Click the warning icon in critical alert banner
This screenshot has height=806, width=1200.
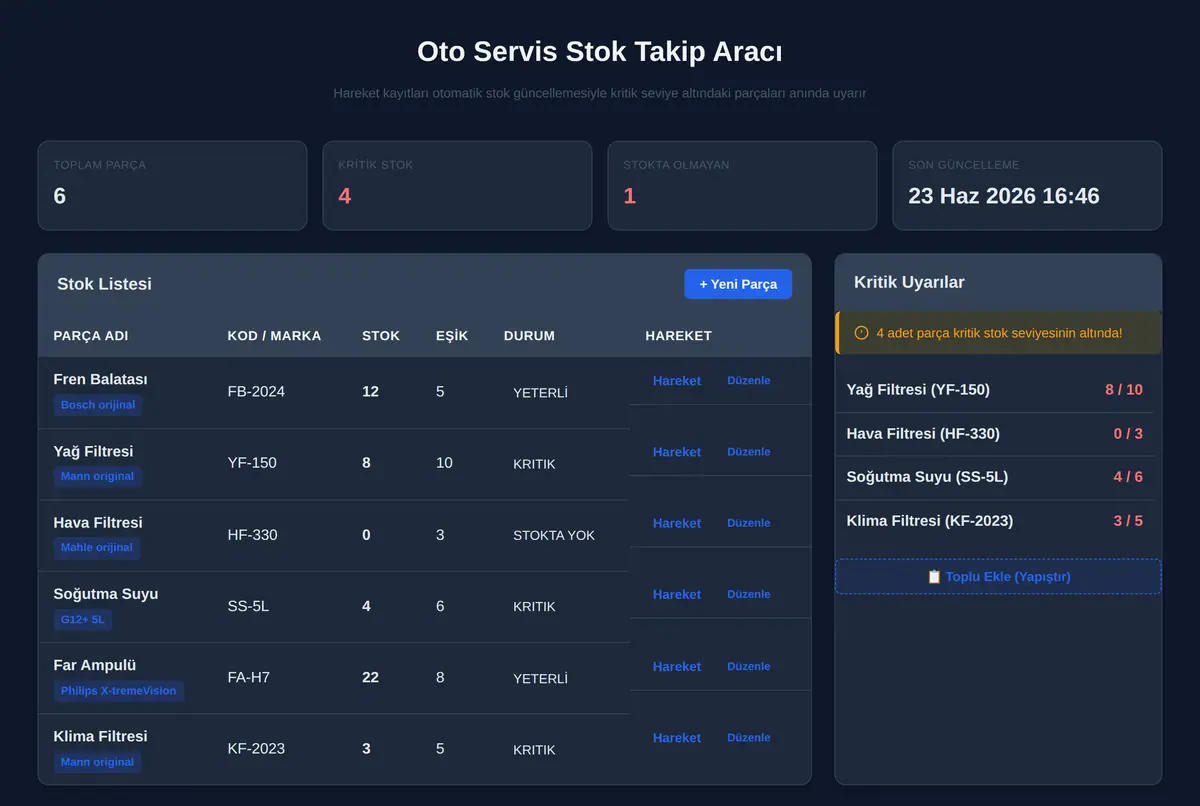(861, 333)
